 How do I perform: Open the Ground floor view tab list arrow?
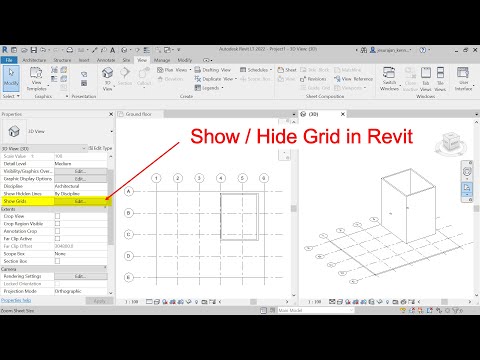click(x=294, y=114)
